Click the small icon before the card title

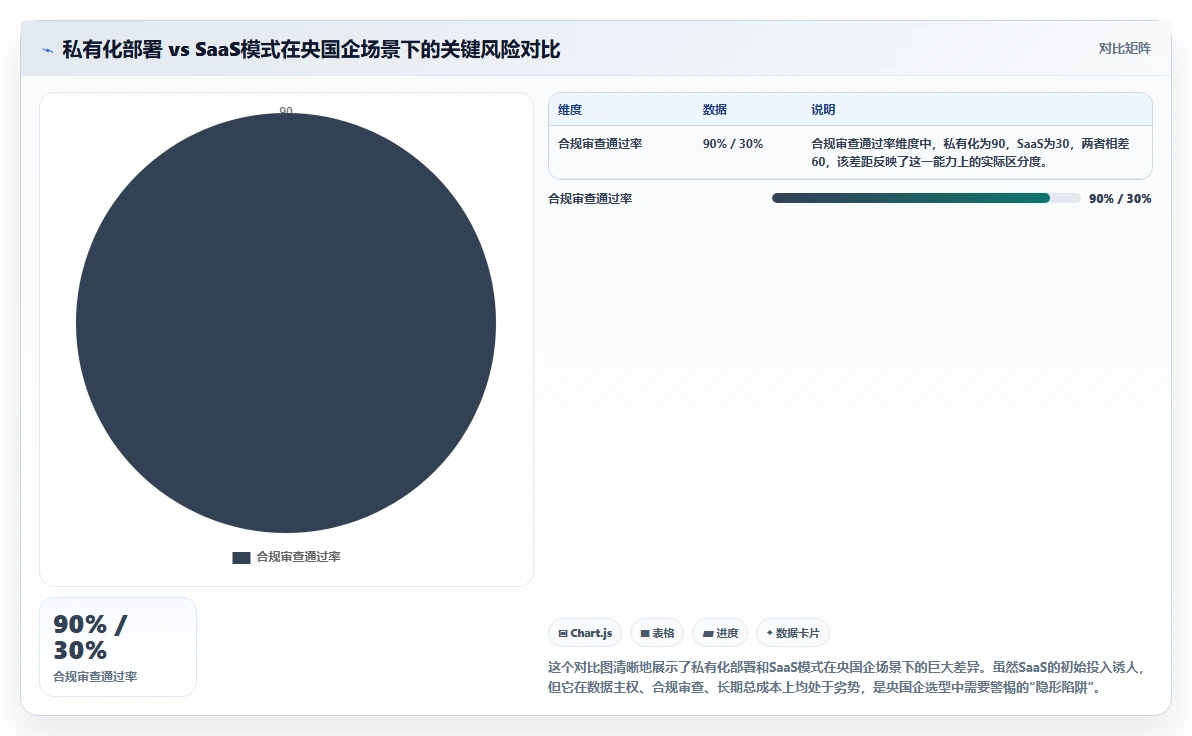(47, 50)
